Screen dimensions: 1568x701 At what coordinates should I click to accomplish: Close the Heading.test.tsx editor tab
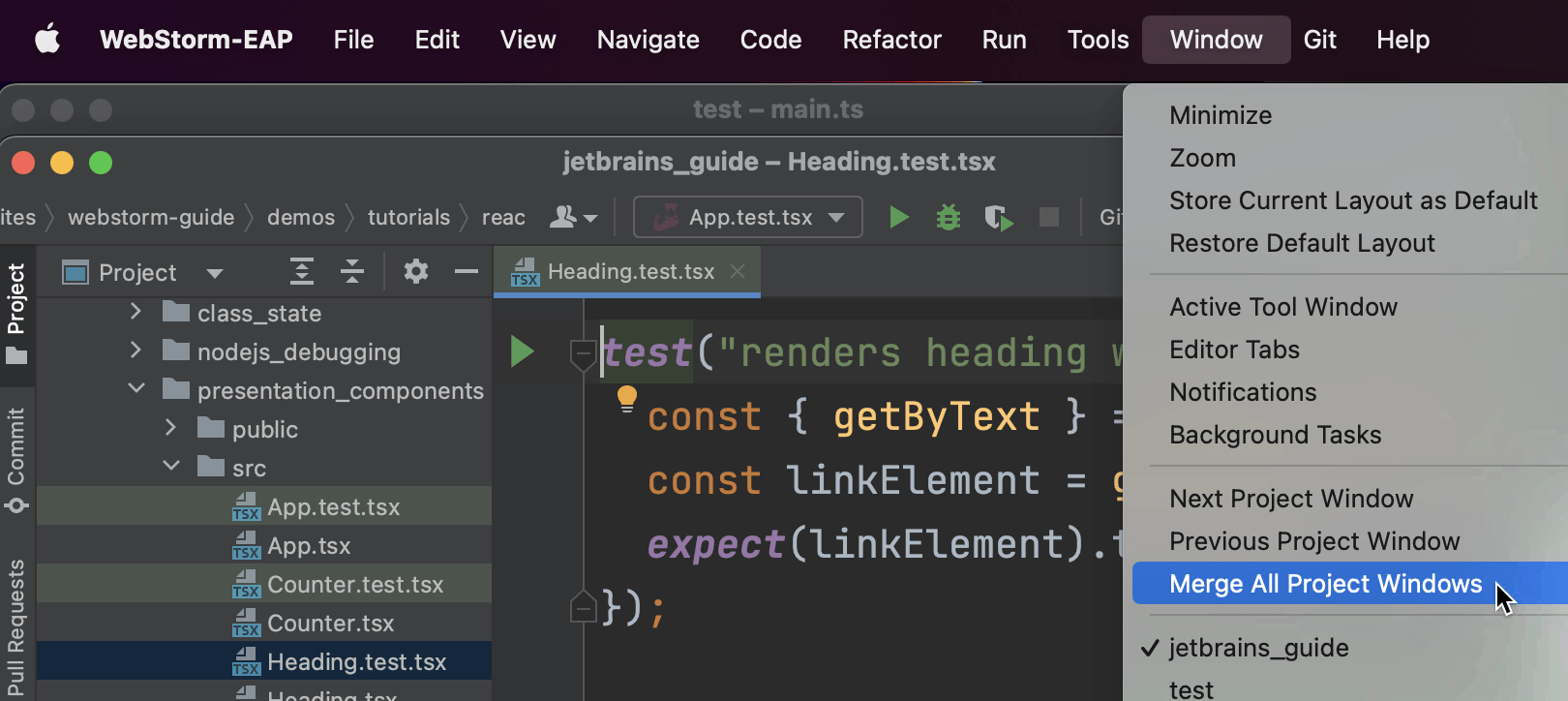pyautogui.click(x=738, y=272)
